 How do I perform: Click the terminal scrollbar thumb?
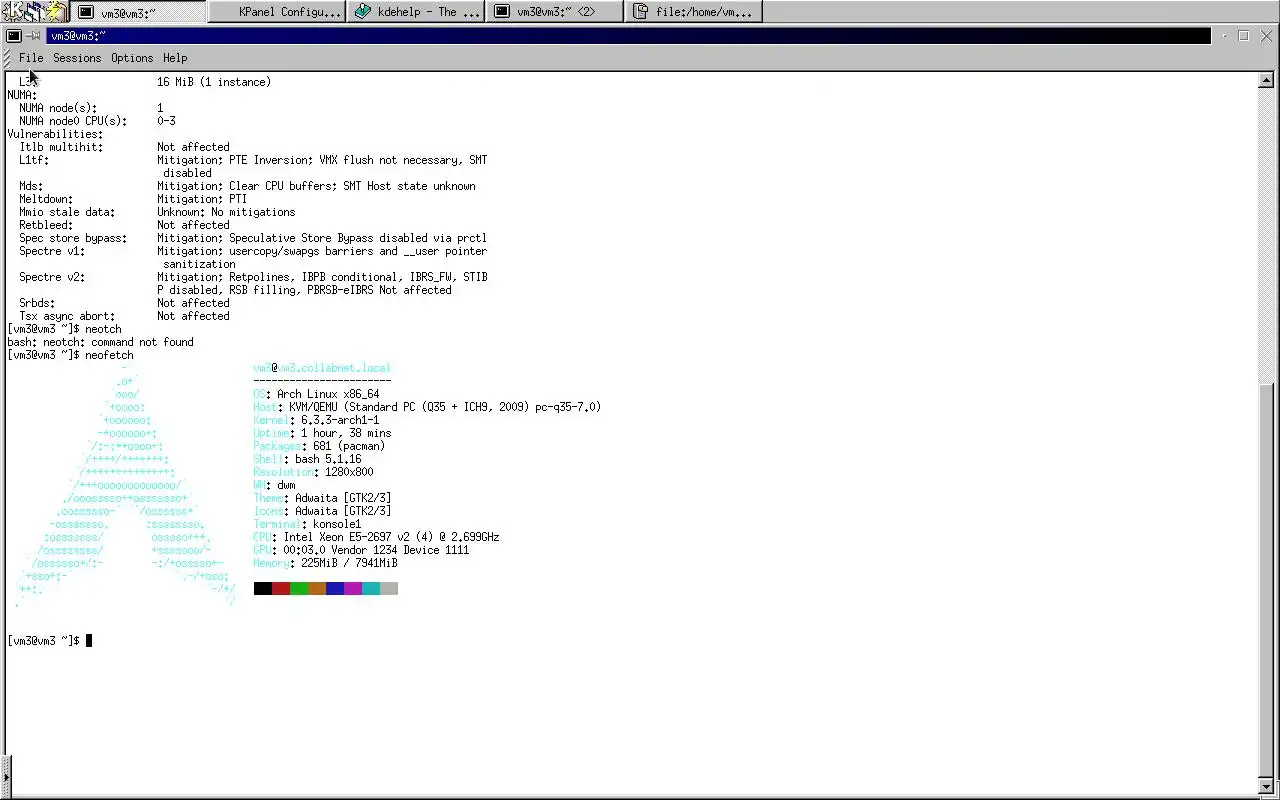click(x=1266, y=581)
